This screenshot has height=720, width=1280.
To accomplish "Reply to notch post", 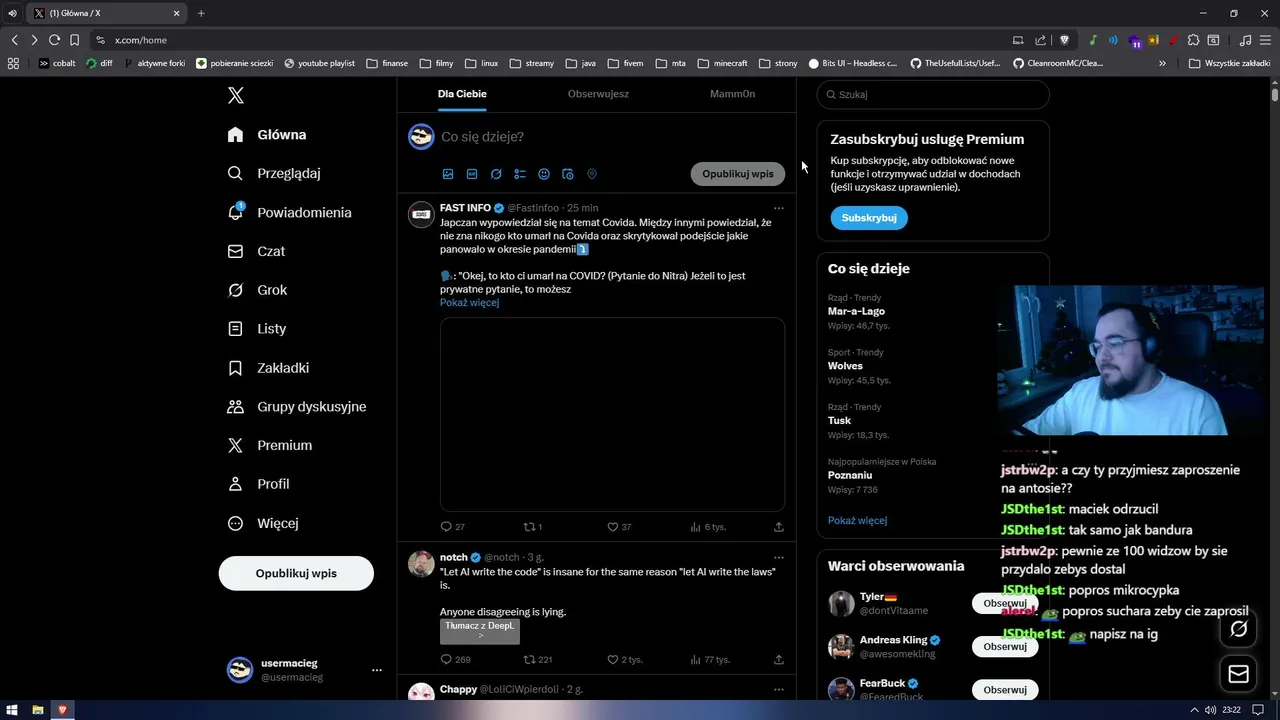I will (455, 660).
